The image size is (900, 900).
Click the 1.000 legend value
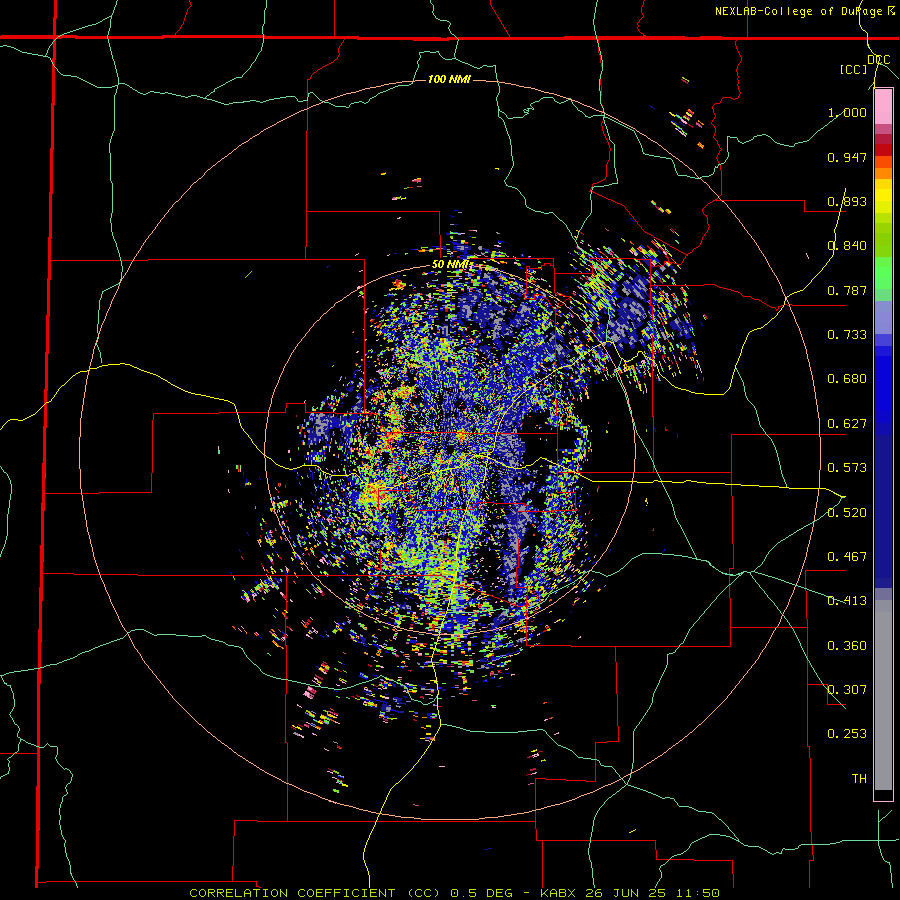click(847, 112)
